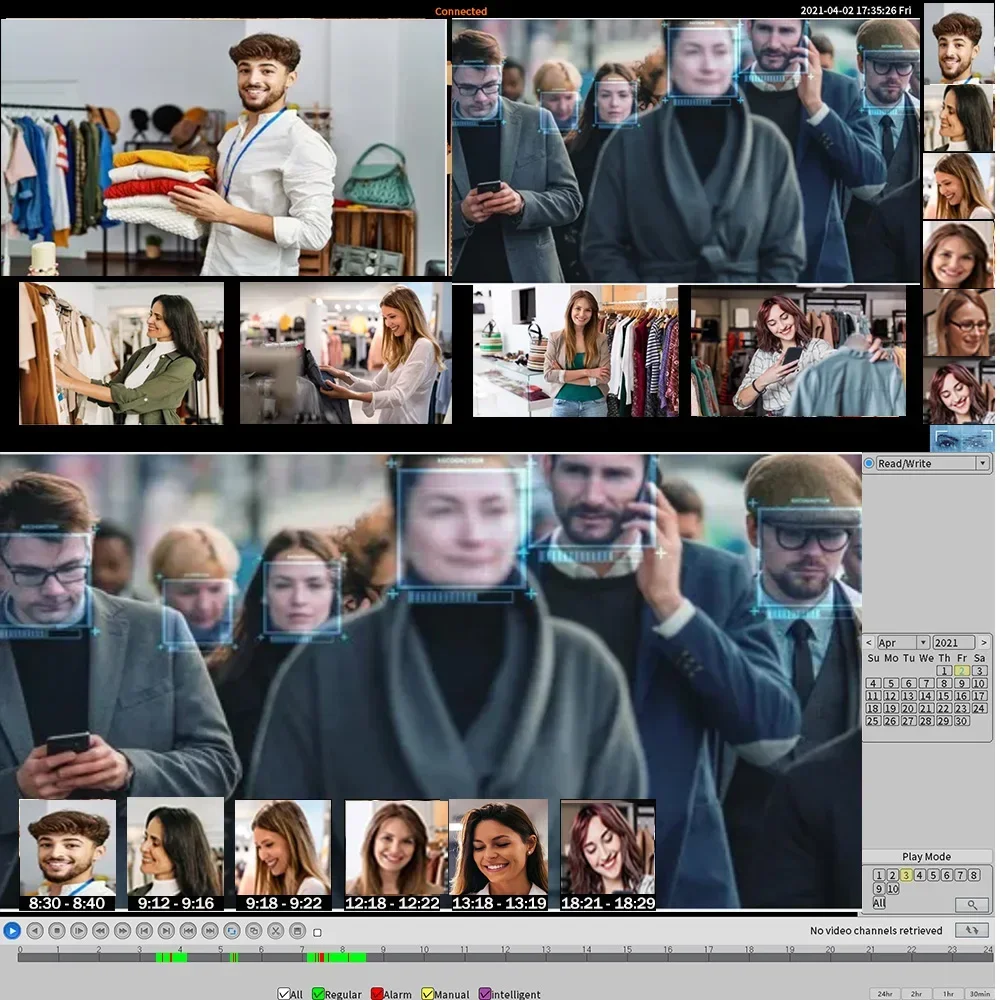Screen dimensions: 1000x1000
Task: Toggle the Manual recording checkbox
Action: 427,994
